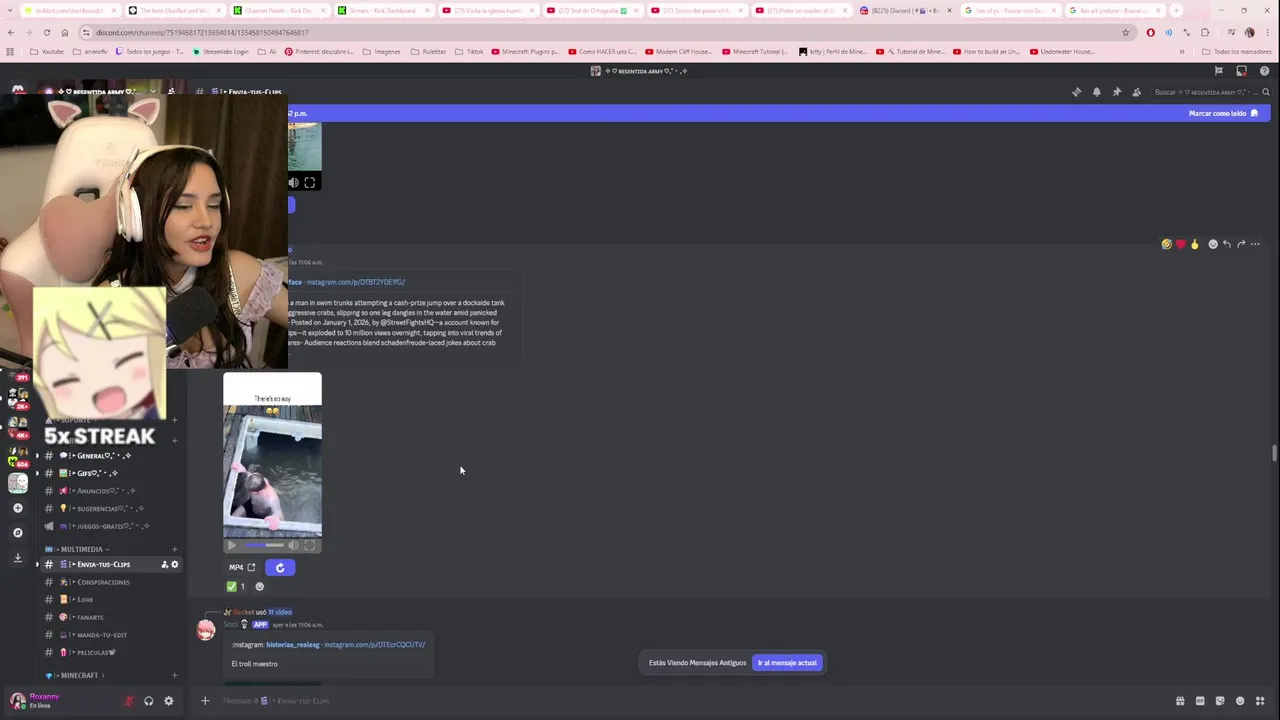Mute the crab tank video
This screenshot has width=1280, height=720.
click(x=293, y=545)
